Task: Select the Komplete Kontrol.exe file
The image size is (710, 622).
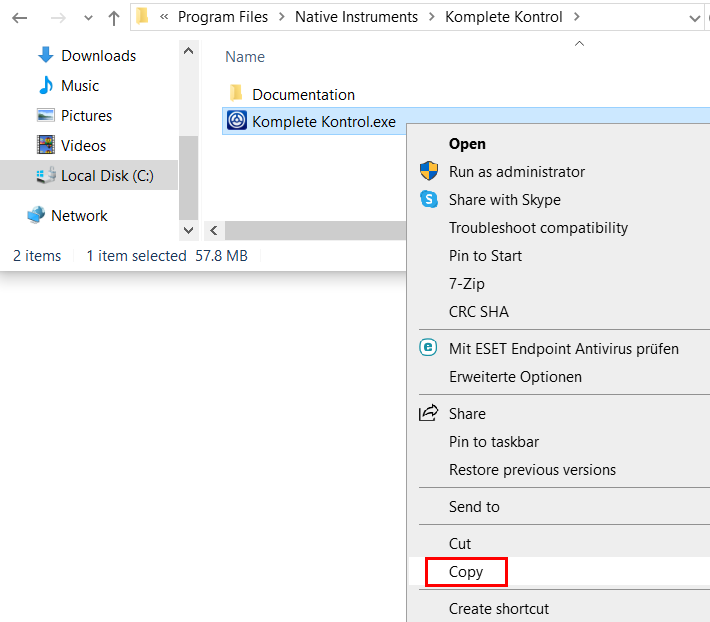Action: click(324, 121)
